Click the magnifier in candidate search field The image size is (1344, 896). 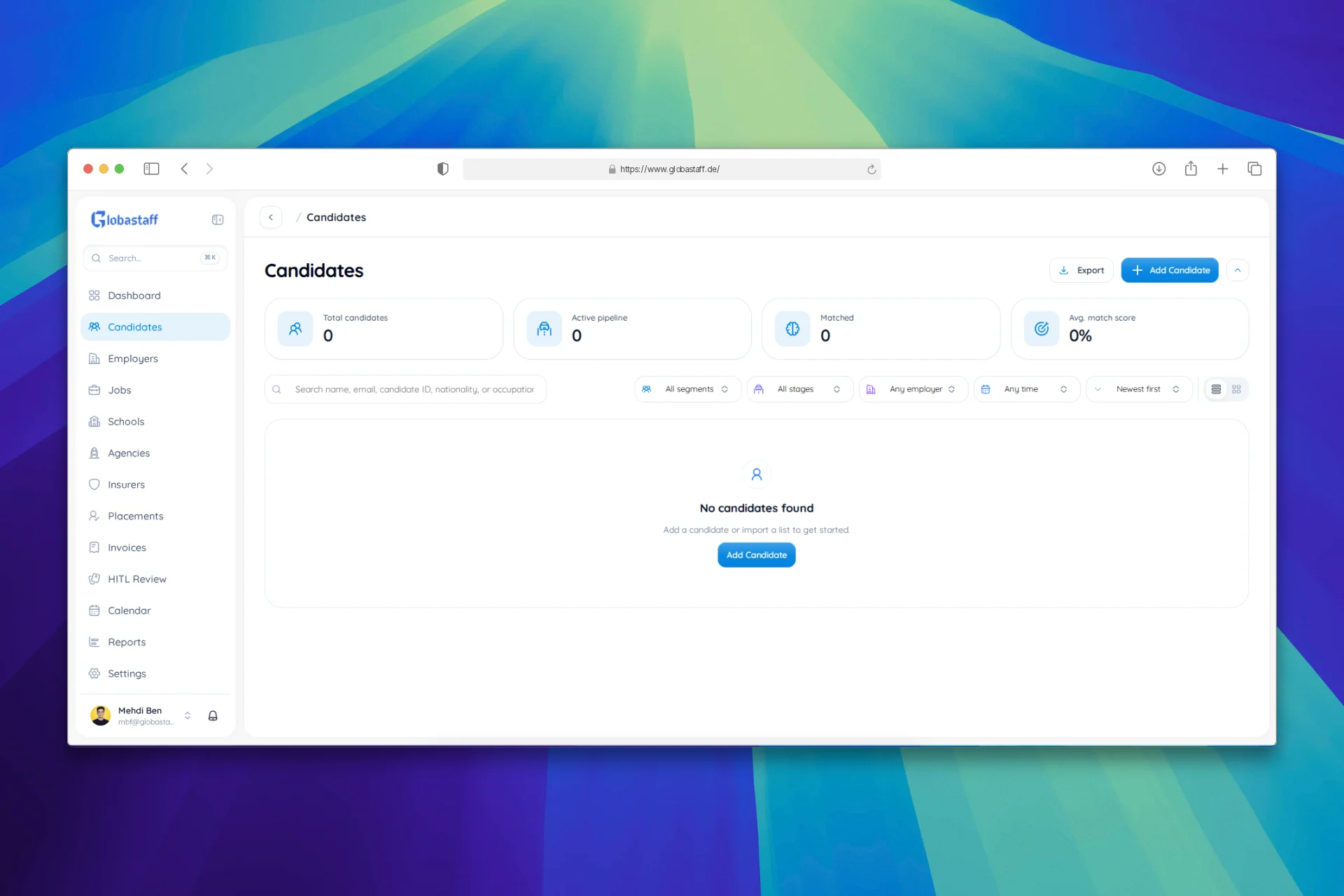tap(276, 389)
